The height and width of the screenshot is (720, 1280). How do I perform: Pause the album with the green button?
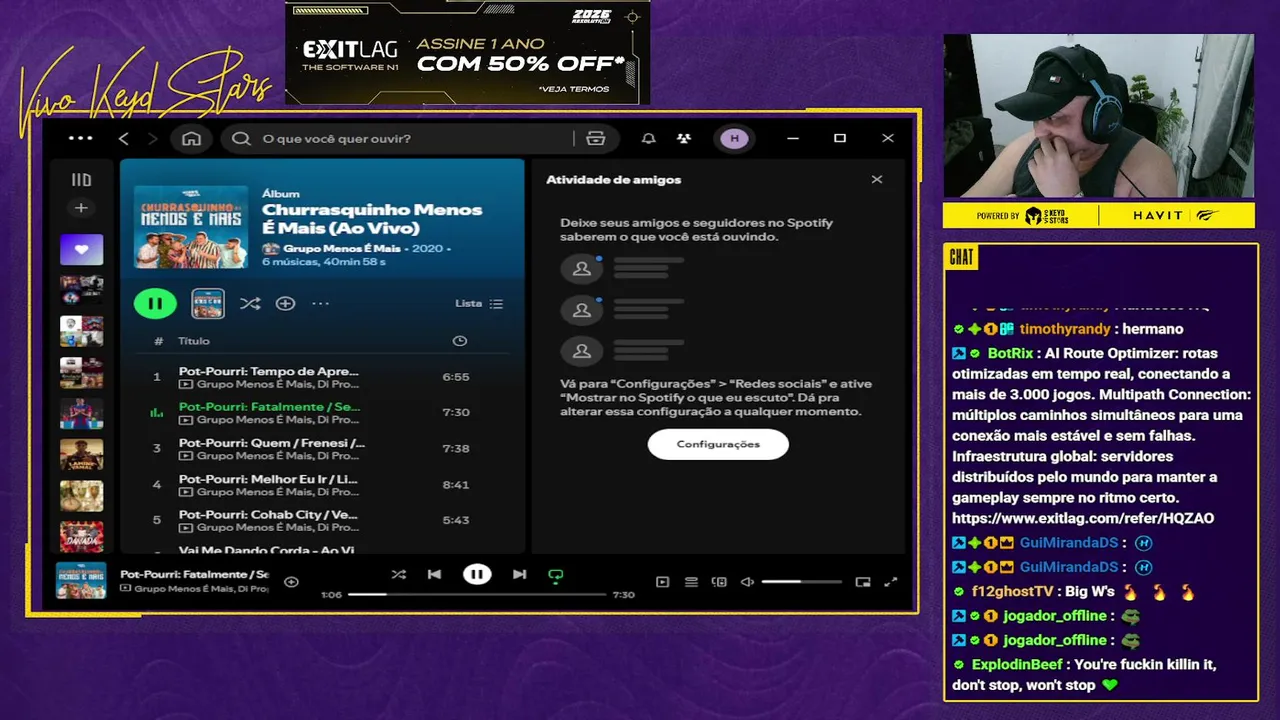coord(155,303)
